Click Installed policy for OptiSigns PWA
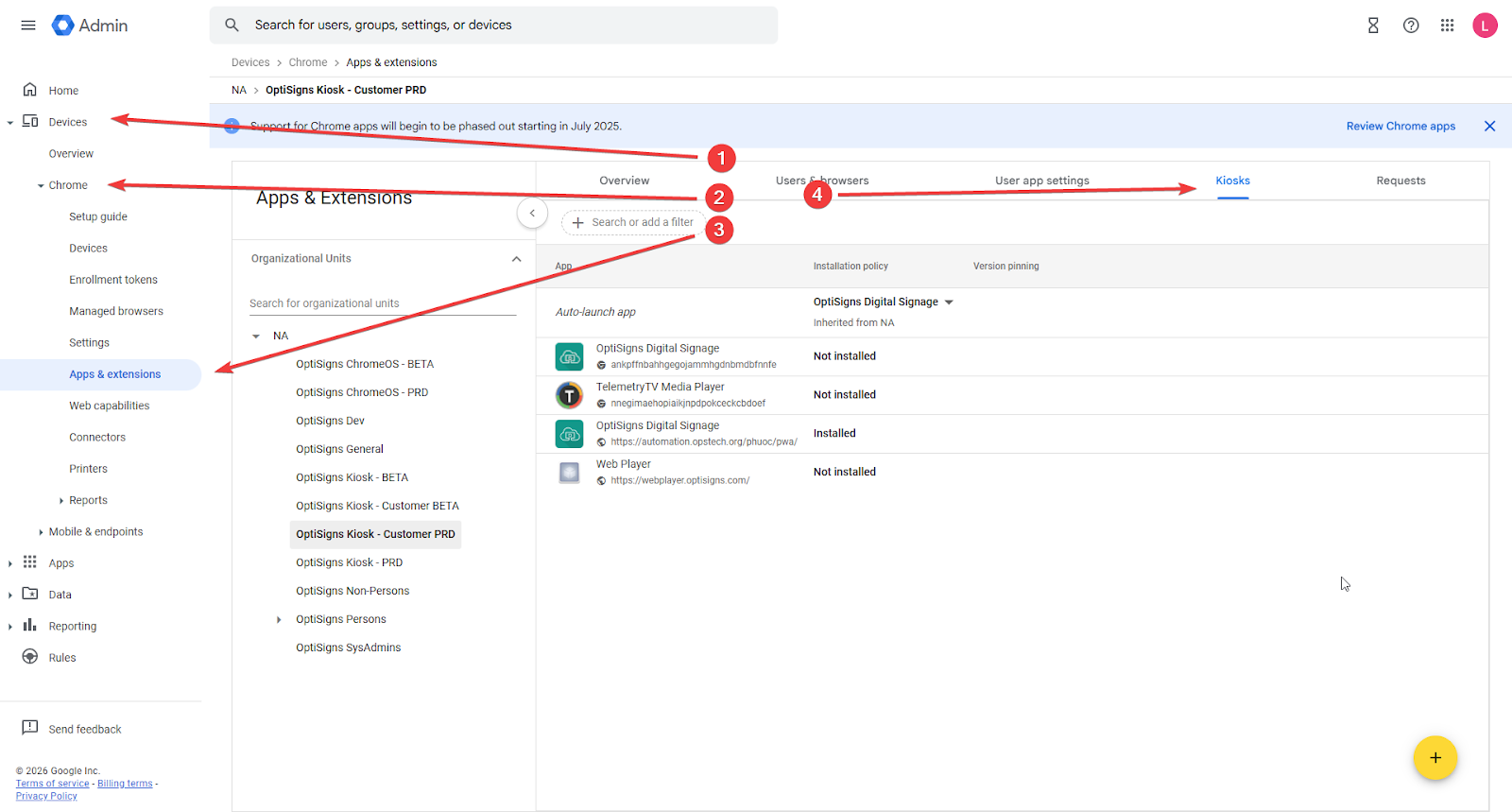 click(834, 433)
